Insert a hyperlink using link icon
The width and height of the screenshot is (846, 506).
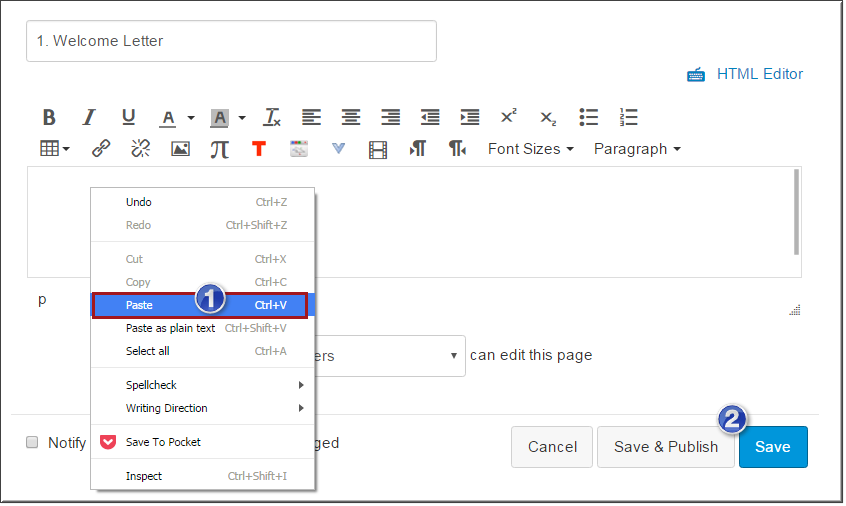click(x=101, y=149)
